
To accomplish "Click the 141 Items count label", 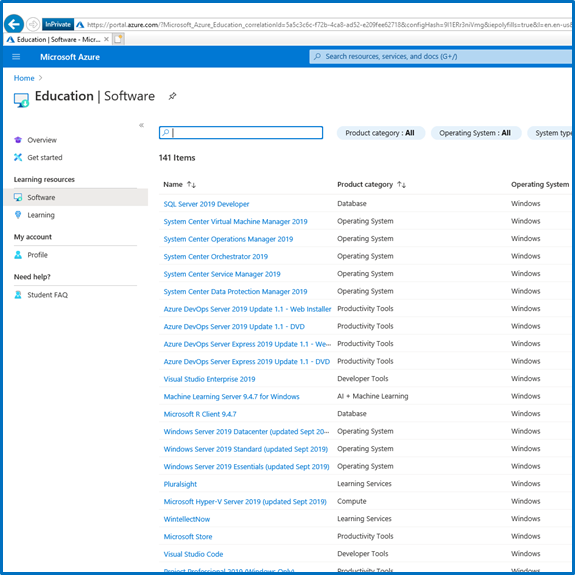I will (x=177, y=158).
